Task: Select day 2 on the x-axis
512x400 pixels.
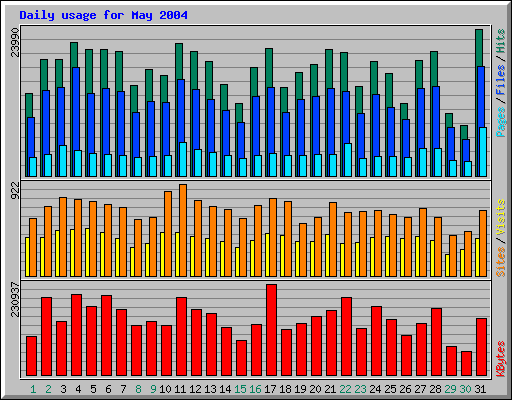Action: (48, 389)
